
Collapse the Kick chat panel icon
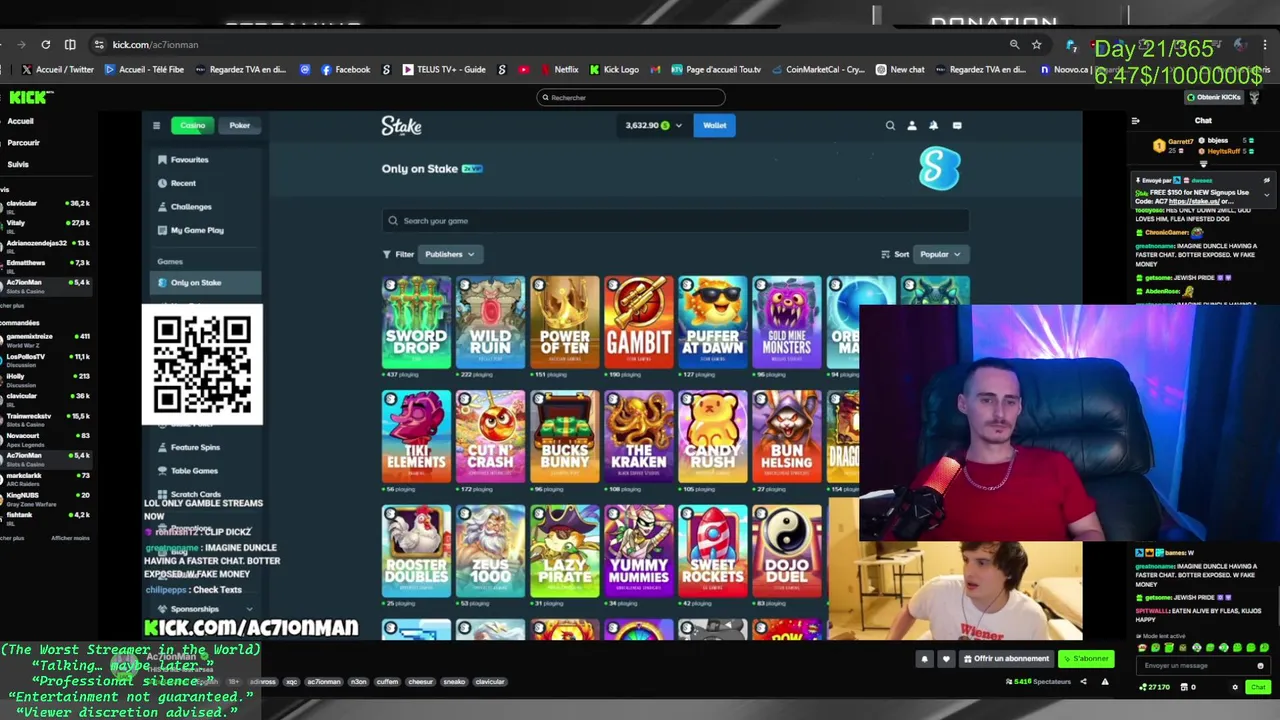coord(1135,121)
